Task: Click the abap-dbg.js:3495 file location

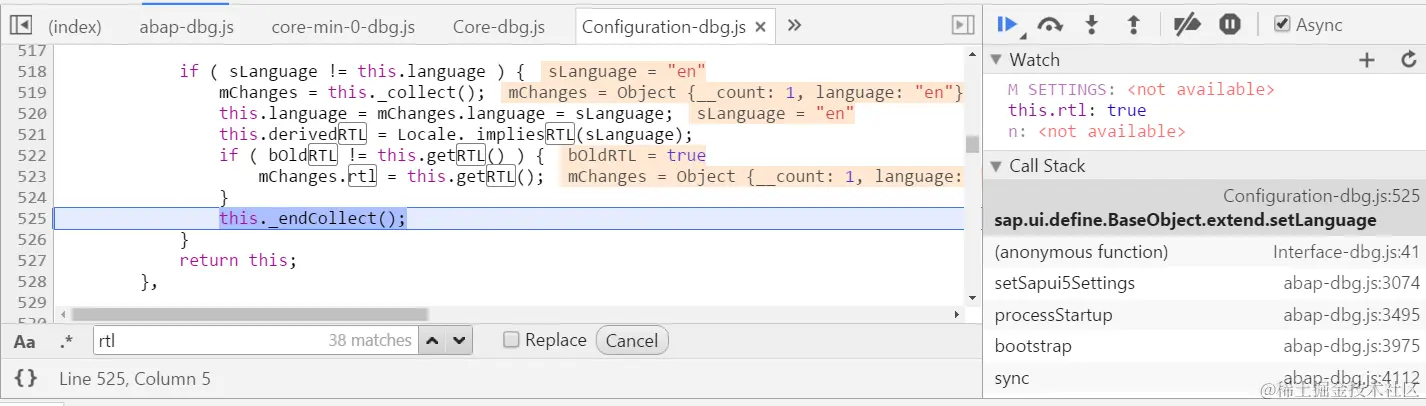Action: coord(1352,315)
